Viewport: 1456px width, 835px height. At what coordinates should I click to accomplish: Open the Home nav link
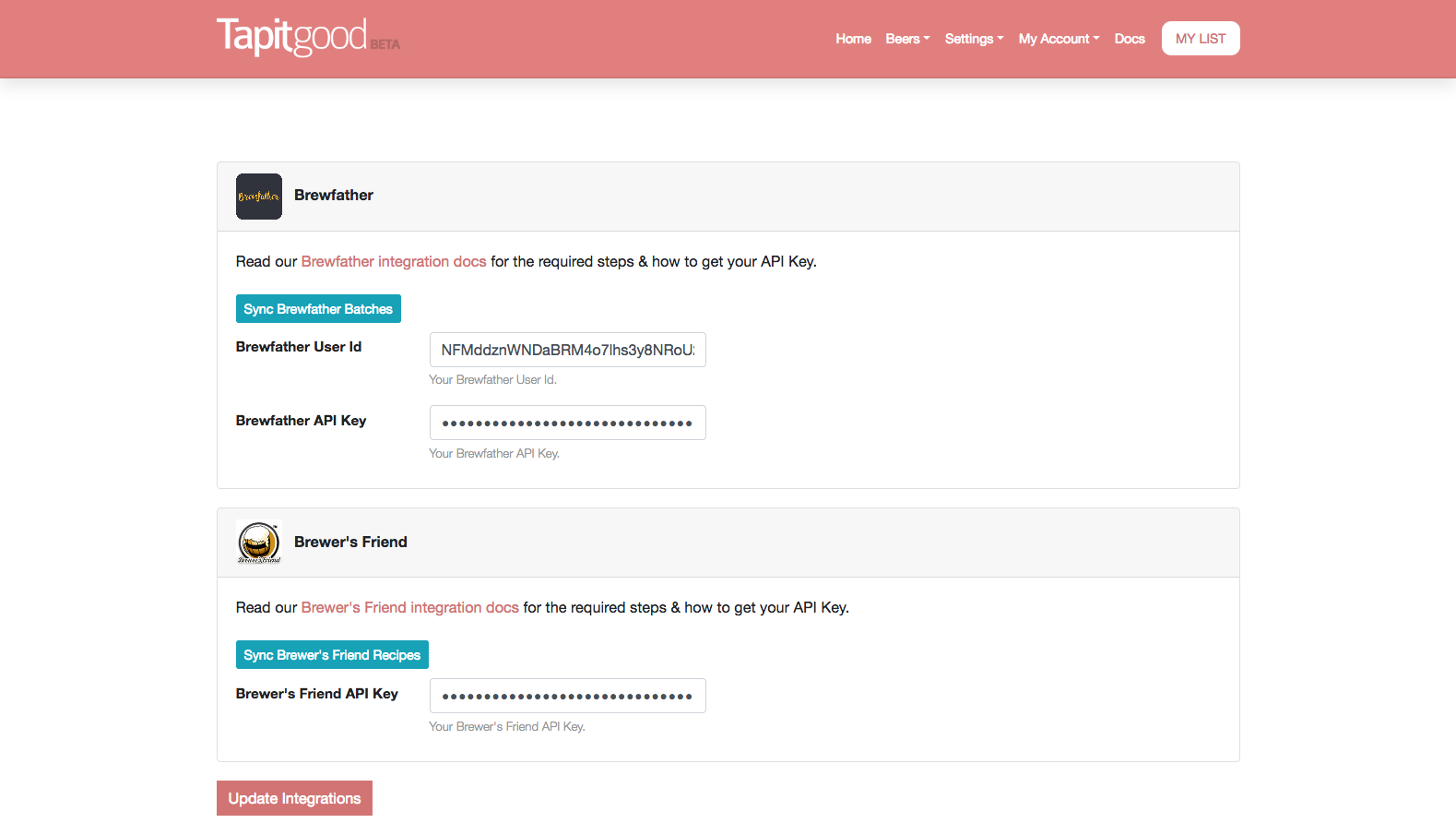(853, 39)
